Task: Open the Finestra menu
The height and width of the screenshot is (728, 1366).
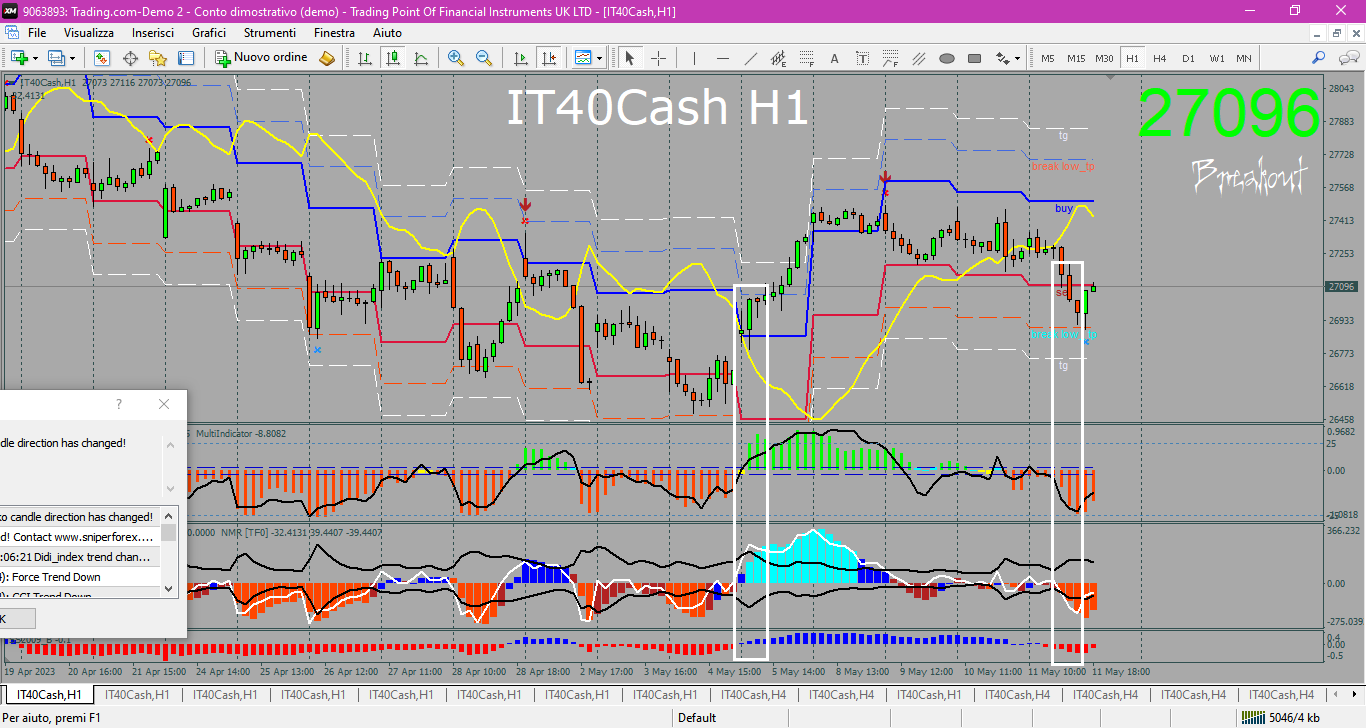Action: point(334,33)
